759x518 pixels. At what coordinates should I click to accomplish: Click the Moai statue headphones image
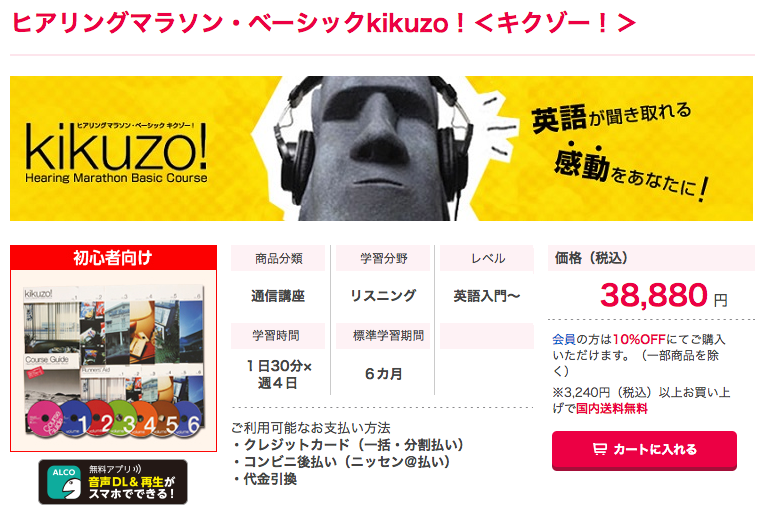tap(371, 148)
